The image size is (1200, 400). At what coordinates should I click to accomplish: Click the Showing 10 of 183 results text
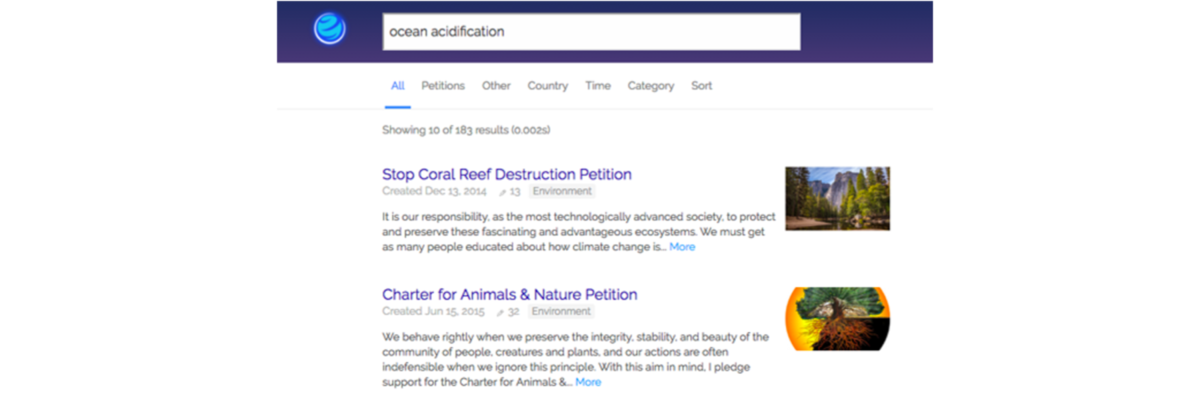[466, 130]
